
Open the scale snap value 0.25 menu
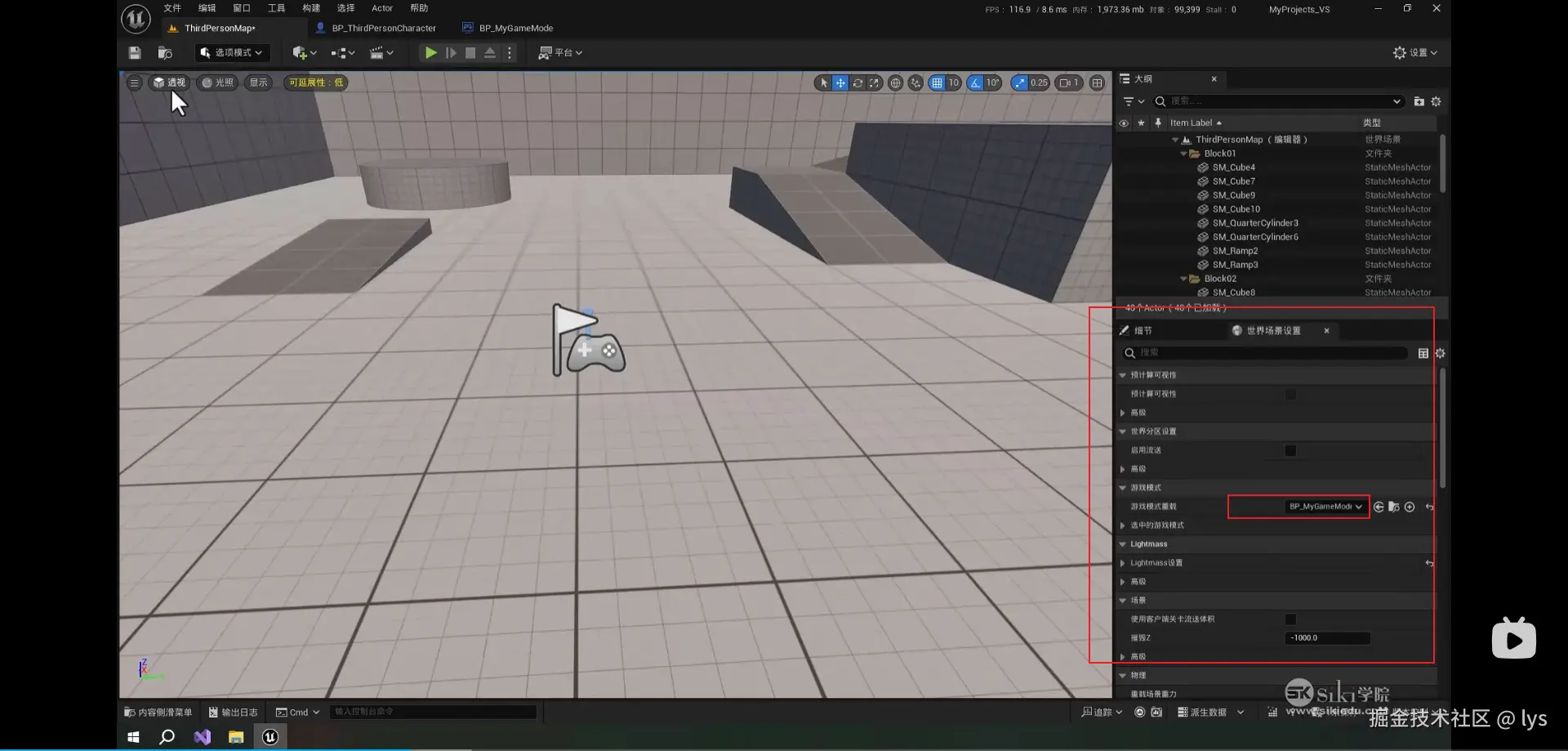(x=1039, y=83)
